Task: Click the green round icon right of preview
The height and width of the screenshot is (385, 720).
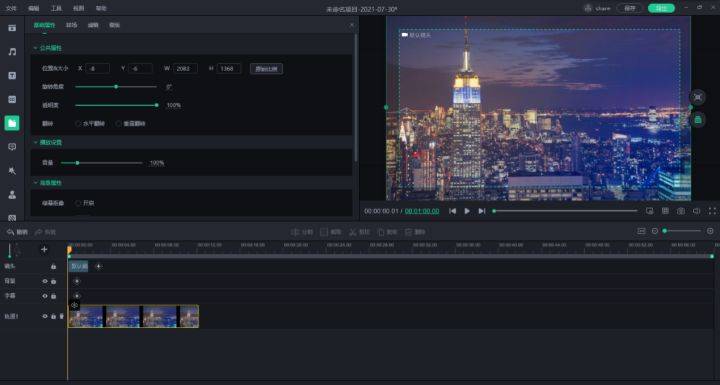Action: 698,120
